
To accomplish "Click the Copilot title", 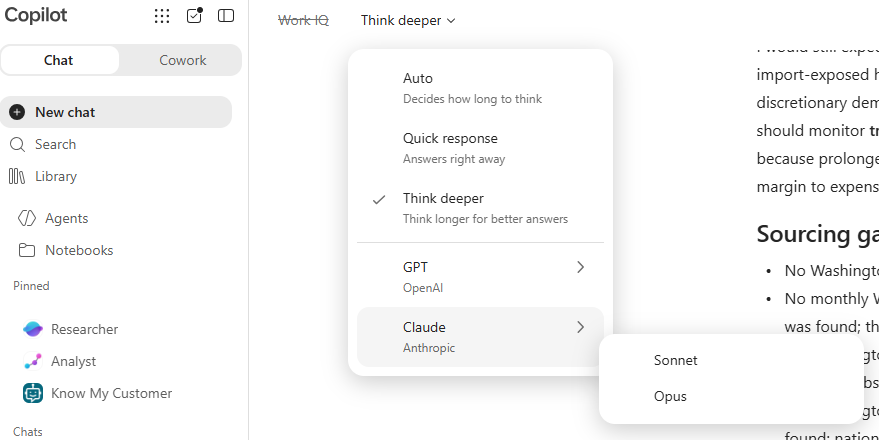I will (36, 15).
